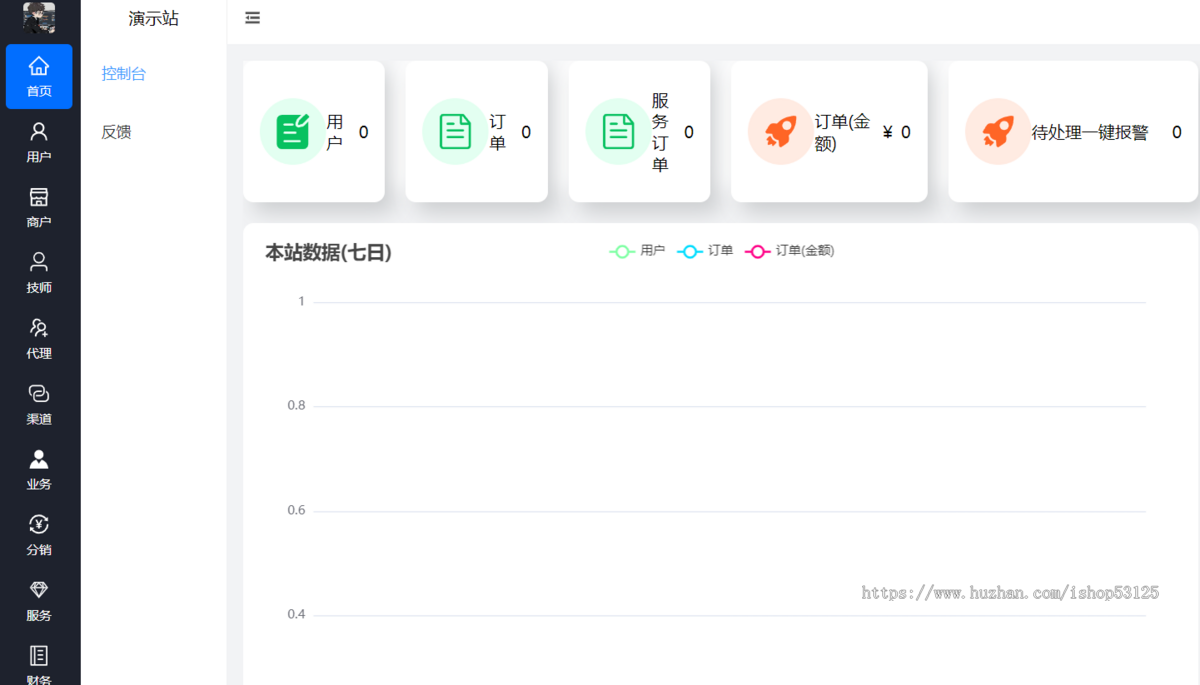This screenshot has width=1200, height=685.
Task: Click the ¥ 0 amount value
Action: click(x=897, y=132)
